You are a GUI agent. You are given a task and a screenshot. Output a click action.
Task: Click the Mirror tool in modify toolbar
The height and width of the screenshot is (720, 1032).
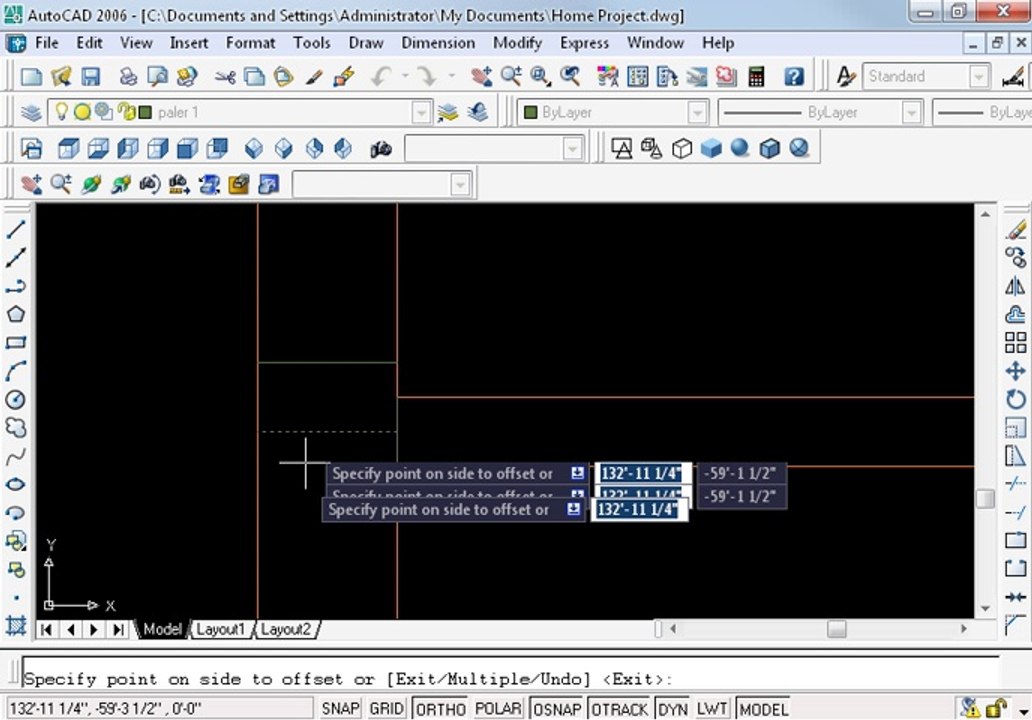[1016, 286]
